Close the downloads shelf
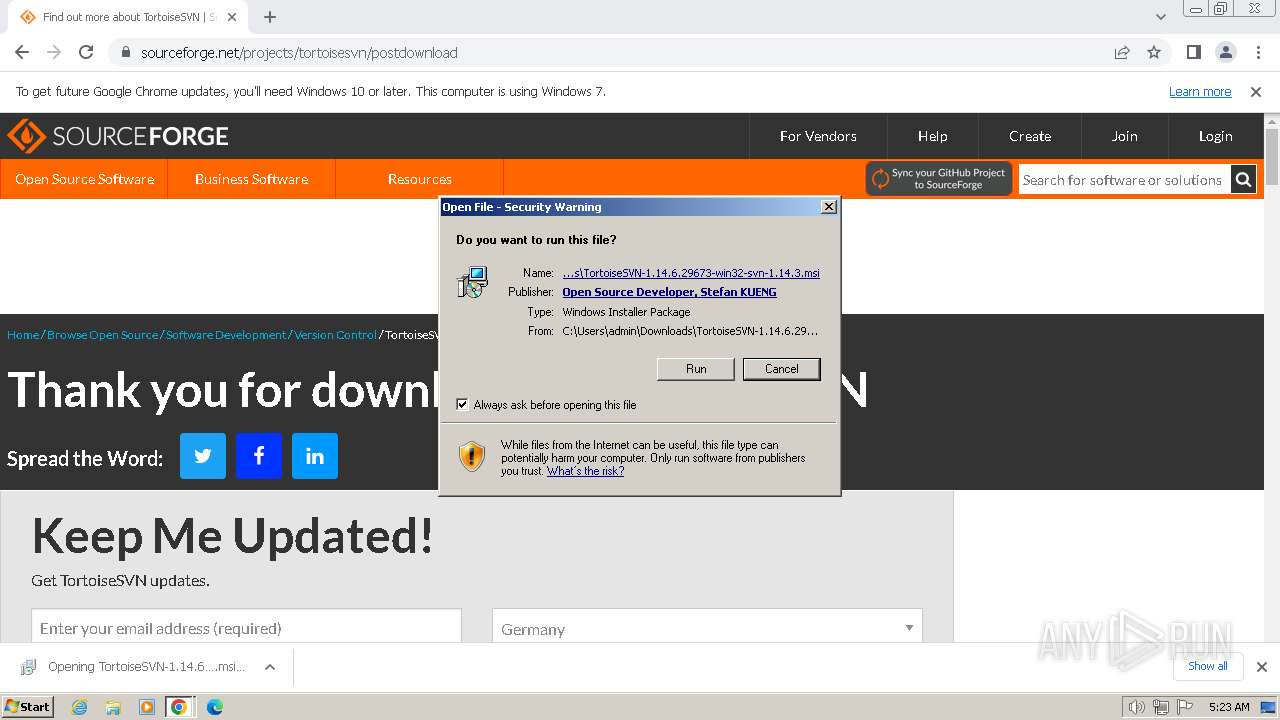Image resolution: width=1280 pixels, height=720 pixels. click(x=1262, y=667)
